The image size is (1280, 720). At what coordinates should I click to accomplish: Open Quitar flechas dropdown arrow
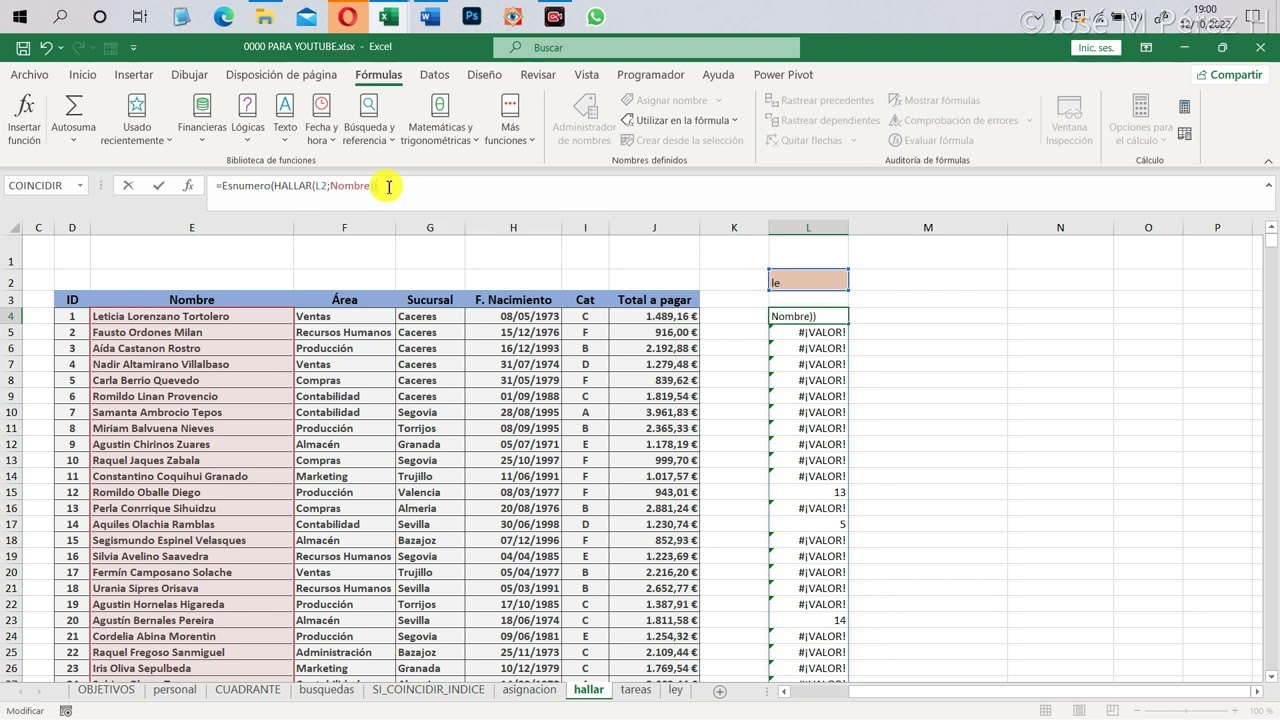tap(851, 140)
